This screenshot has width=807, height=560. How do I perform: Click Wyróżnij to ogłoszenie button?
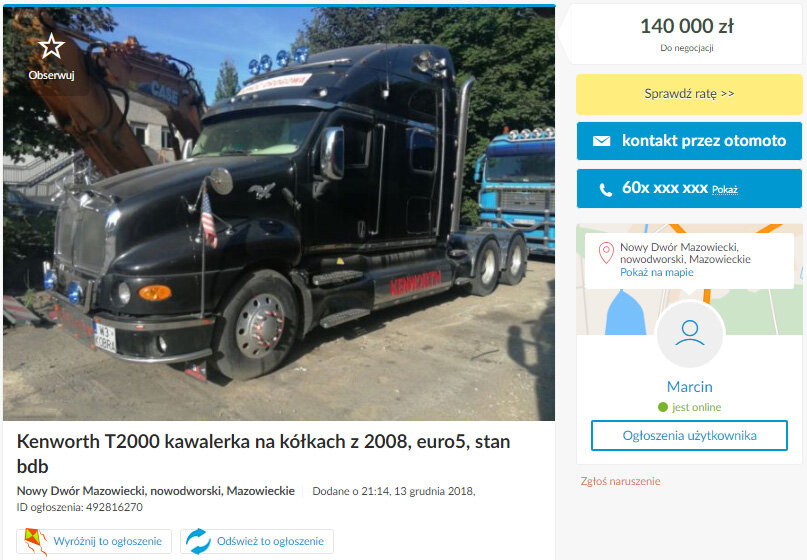coord(94,541)
